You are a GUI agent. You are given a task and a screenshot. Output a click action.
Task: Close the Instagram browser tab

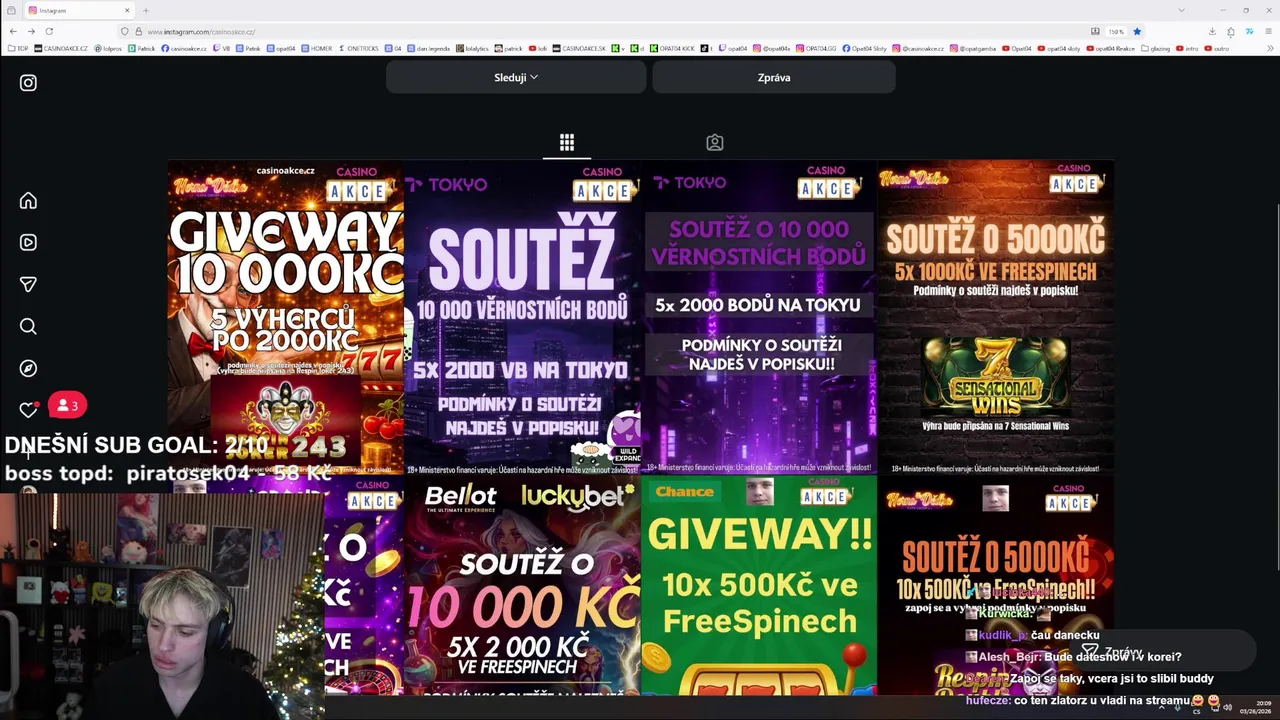pos(127,10)
